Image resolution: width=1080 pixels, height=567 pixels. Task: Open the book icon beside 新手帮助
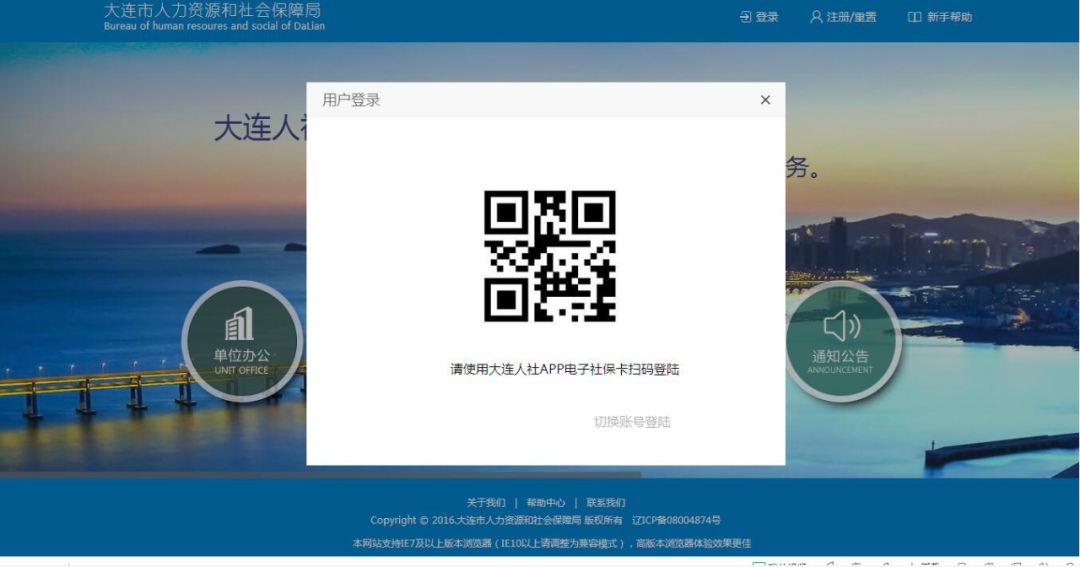[914, 17]
